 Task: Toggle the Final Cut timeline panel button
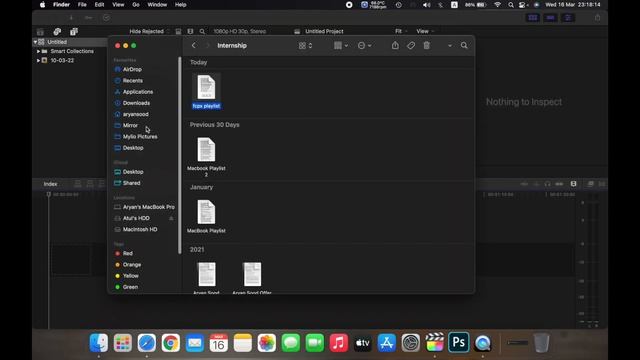pyautogui.click(x=550, y=18)
